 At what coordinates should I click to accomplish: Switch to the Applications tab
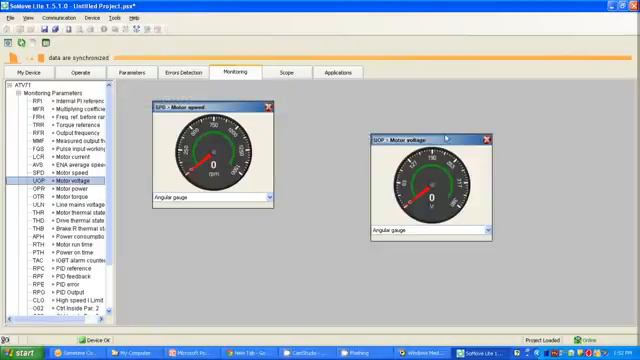pyautogui.click(x=338, y=73)
